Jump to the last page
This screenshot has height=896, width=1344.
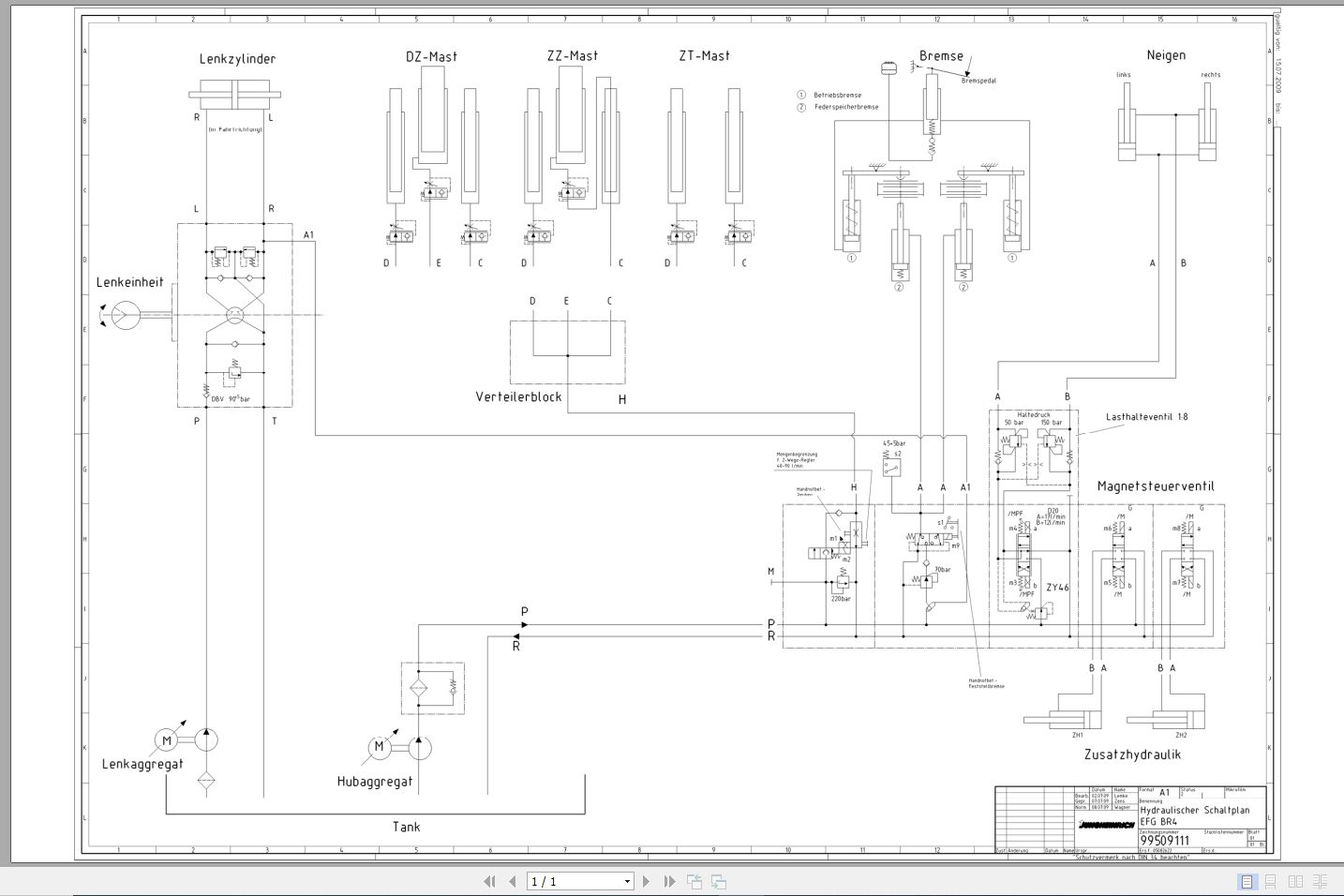(x=669, y=881)
